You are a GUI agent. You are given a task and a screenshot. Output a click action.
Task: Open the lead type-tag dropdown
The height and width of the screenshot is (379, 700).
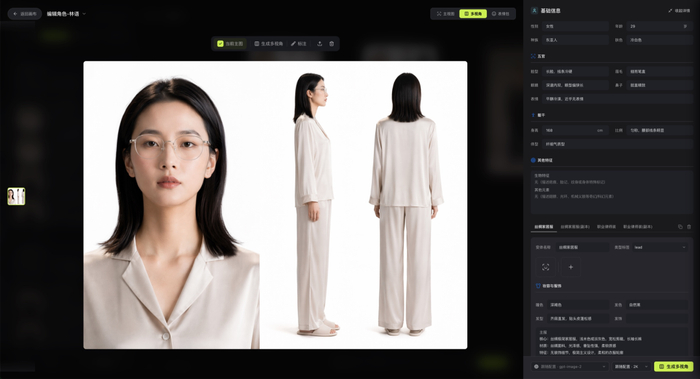[x=660, y=247]
